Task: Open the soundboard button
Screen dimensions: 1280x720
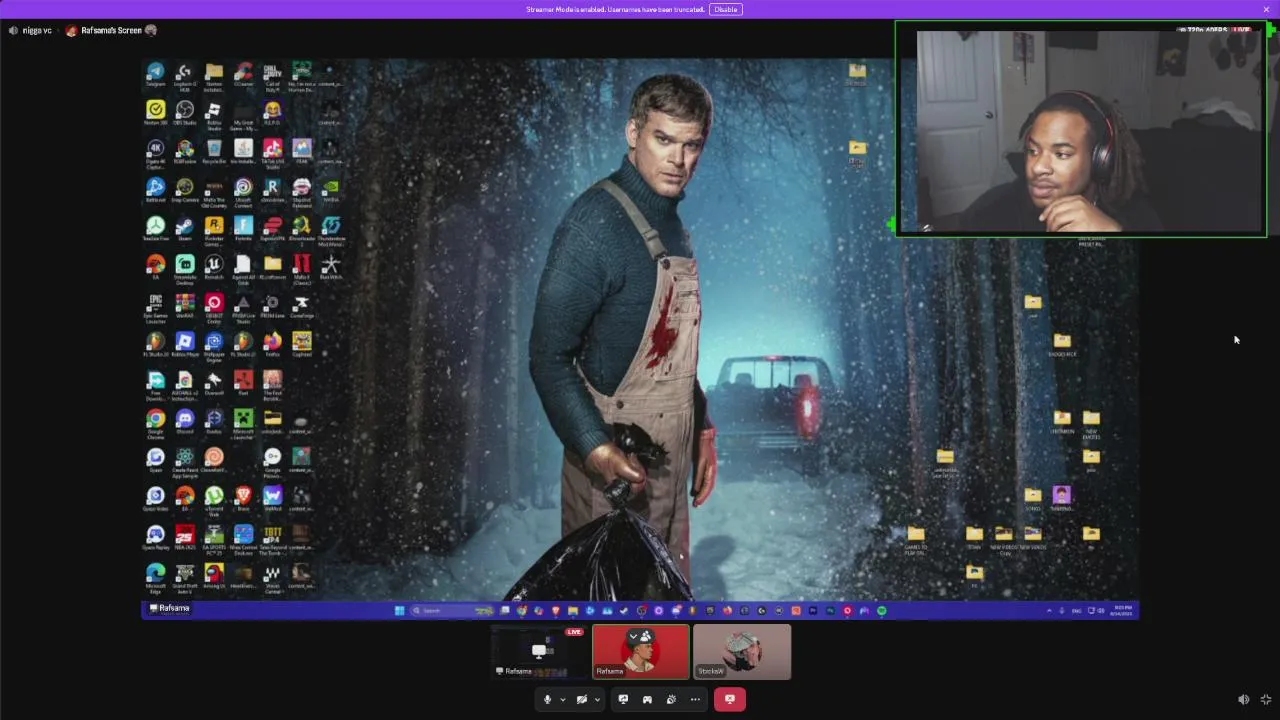Action: [x=671, y=699]
